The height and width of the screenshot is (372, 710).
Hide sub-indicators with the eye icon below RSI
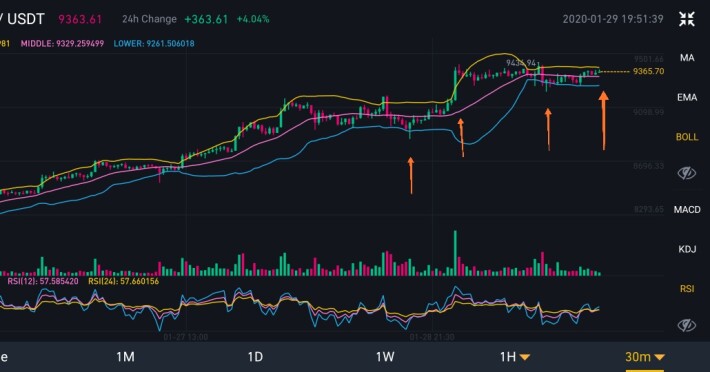point(686,325)
